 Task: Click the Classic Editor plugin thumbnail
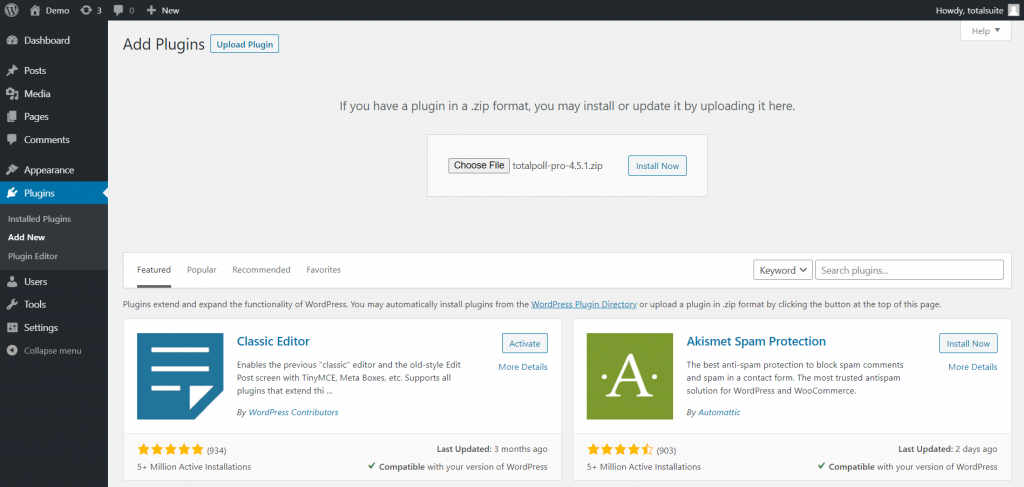pyautogui.click(x=180, y=376)
